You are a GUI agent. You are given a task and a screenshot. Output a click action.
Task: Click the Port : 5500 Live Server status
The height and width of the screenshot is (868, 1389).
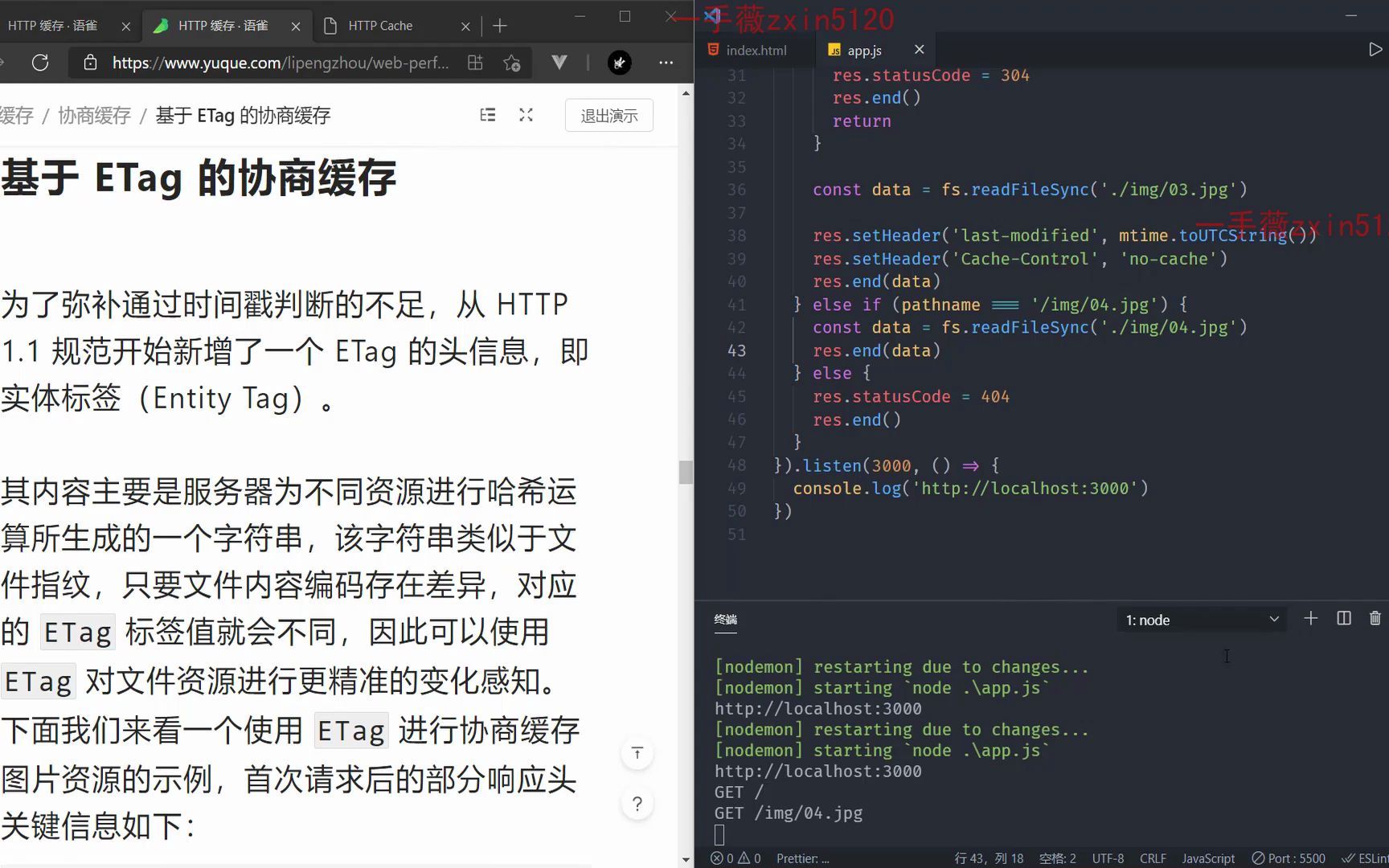coord(1289,858)
